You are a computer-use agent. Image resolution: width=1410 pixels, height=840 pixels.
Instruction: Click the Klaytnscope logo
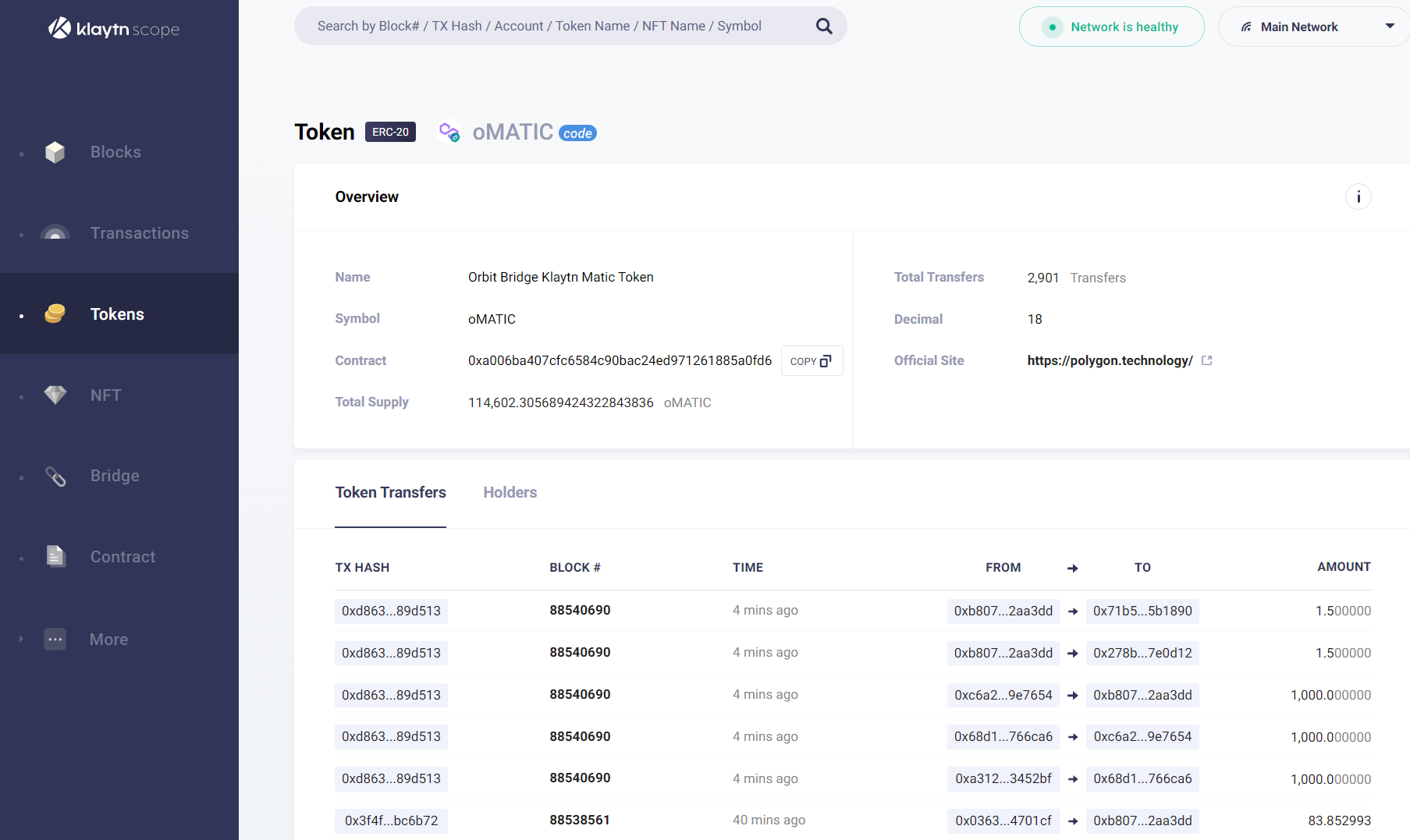(114, 29)
